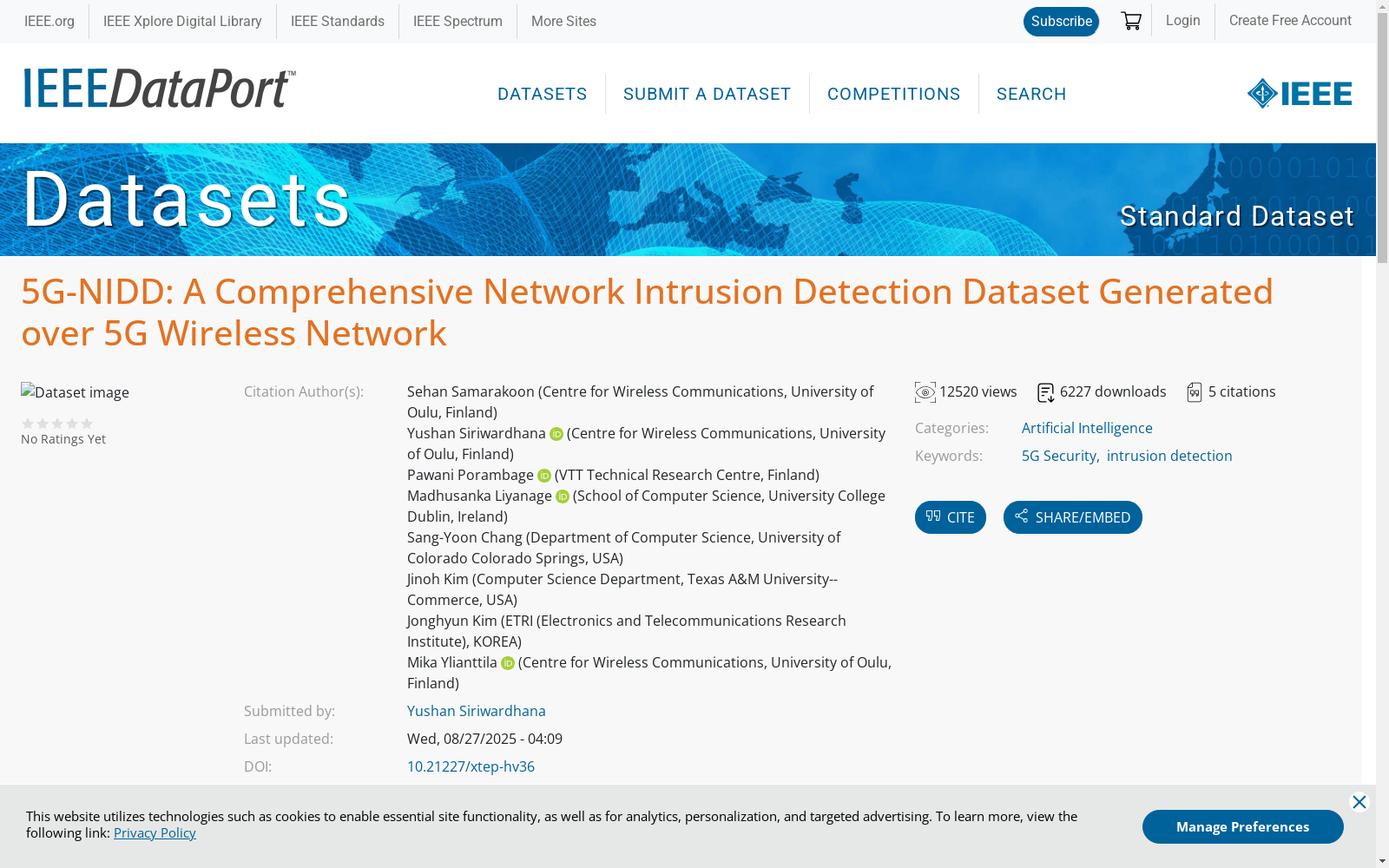This screenshot has width=1389, height=868.
Task: Open IEEE Spectrum link
Action: coord(458,22)
